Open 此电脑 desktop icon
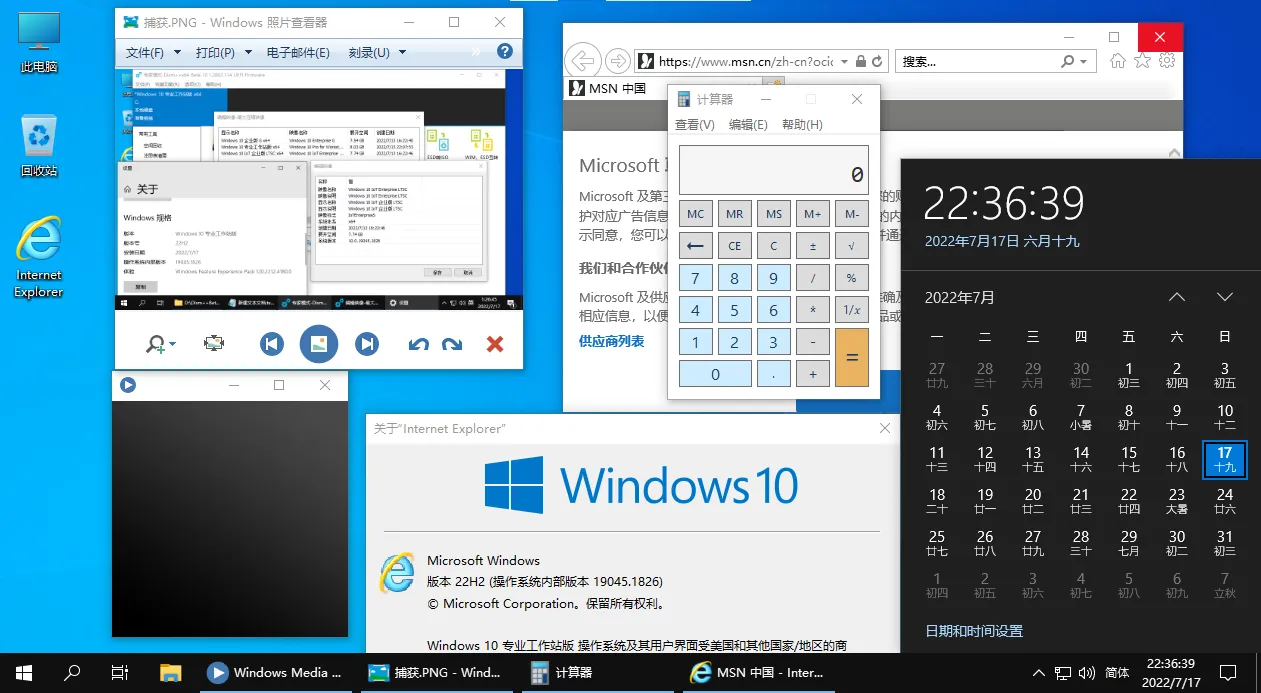1261x693 pixels. [39, 43]
